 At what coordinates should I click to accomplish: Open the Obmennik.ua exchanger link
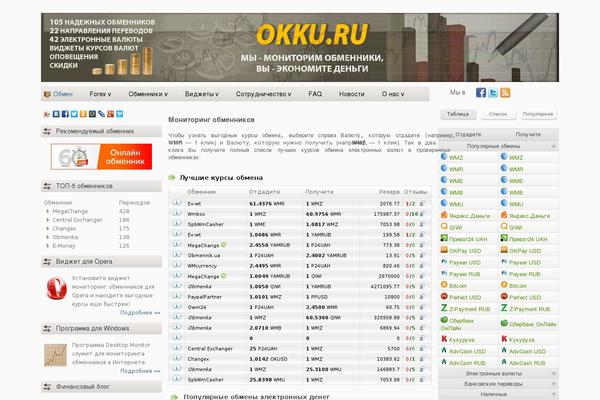click(x=204, y=255)
